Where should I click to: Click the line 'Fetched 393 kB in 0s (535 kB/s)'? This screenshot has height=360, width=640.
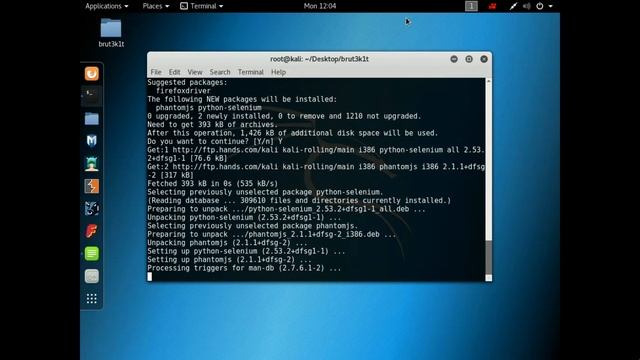click(212, 184)
